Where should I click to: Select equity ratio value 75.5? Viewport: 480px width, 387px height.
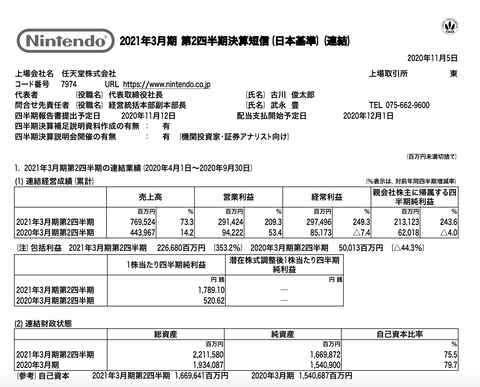[451, 355]
